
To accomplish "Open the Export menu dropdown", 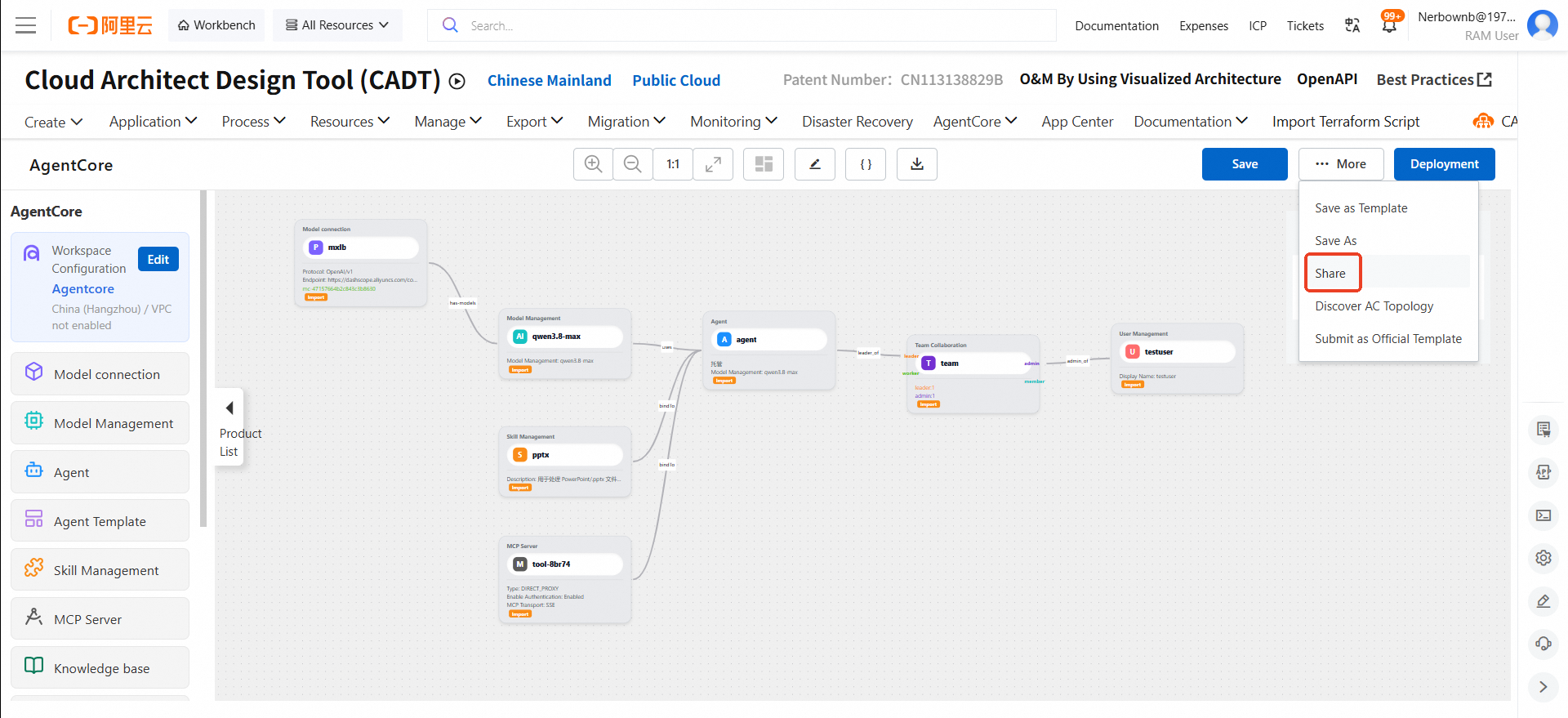I will pyautogui.click(x=535, y=122).
